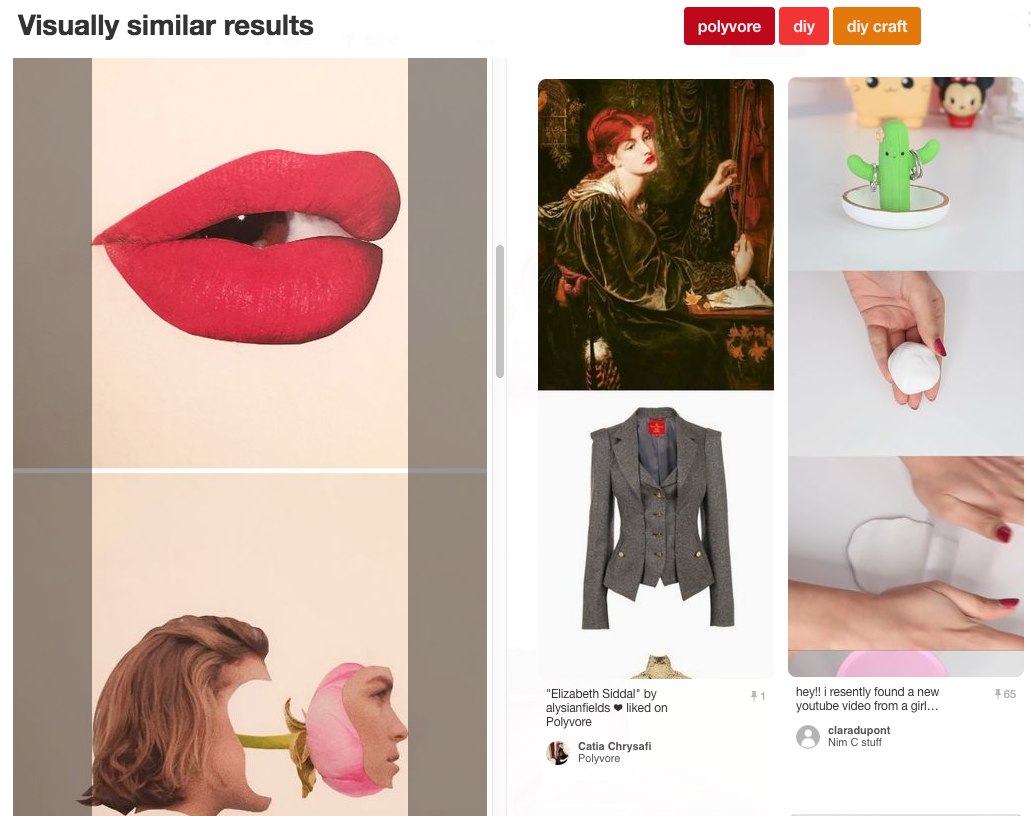Click the vertical scrollbar beside the collage

coord(500,311)
